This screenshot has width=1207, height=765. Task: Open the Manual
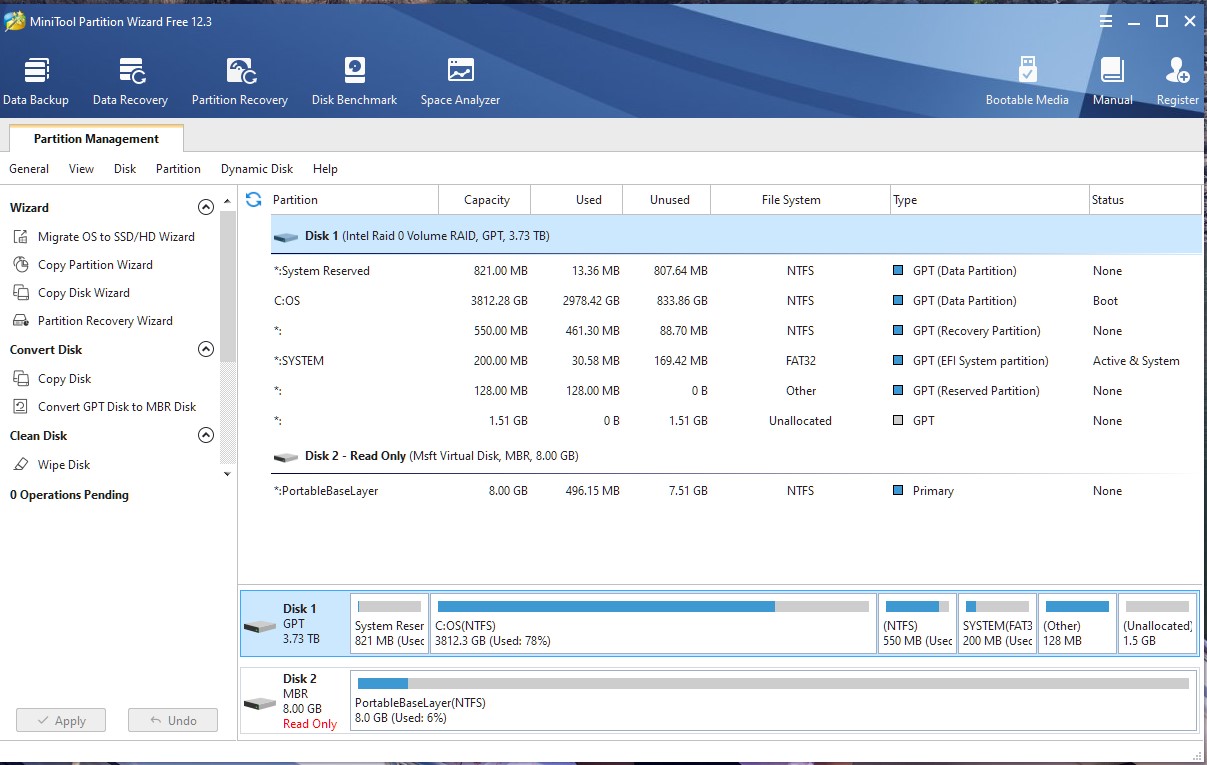[x=1112, y=82]
